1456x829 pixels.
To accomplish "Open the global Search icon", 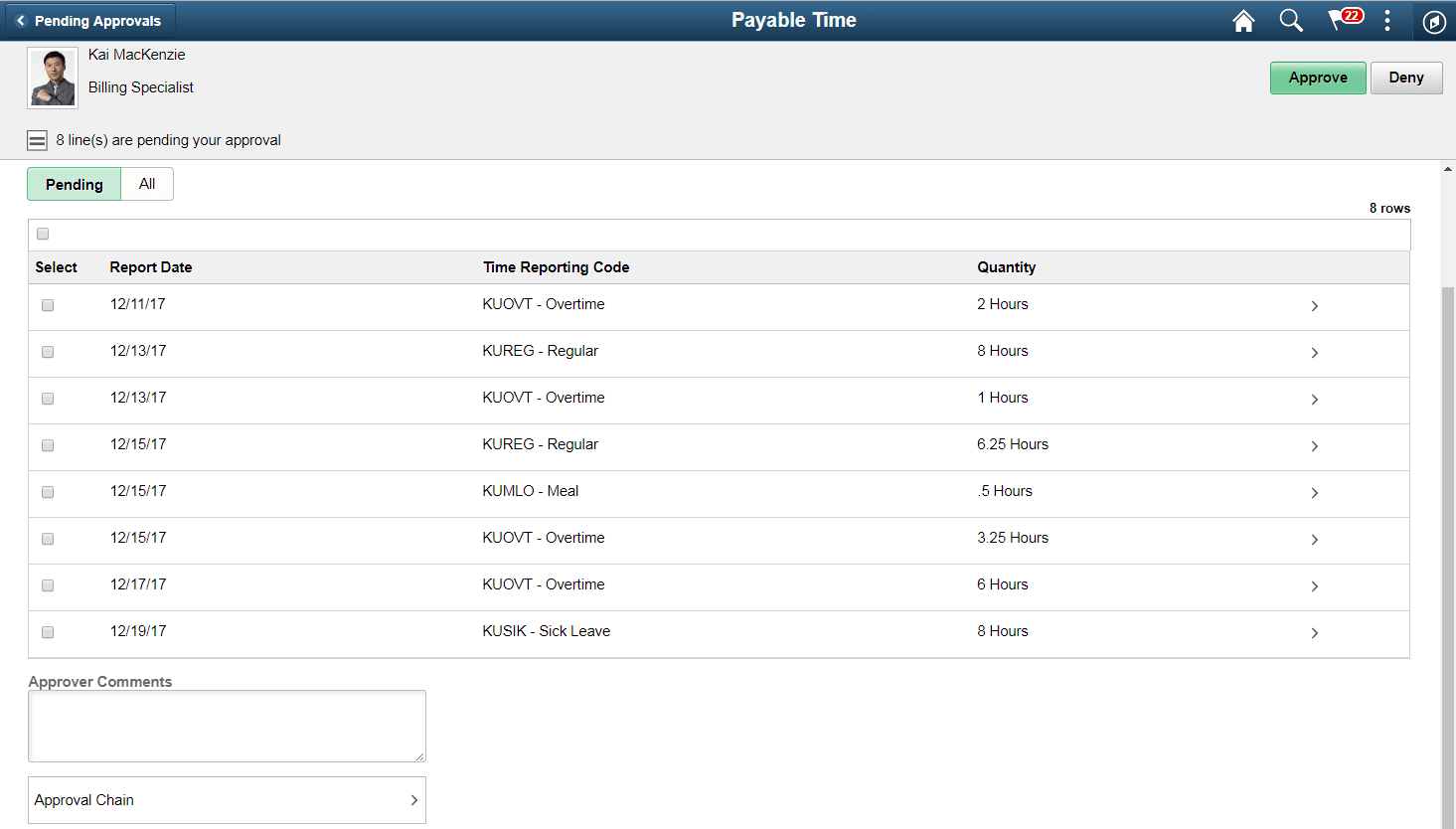I will pos(1290,20).
